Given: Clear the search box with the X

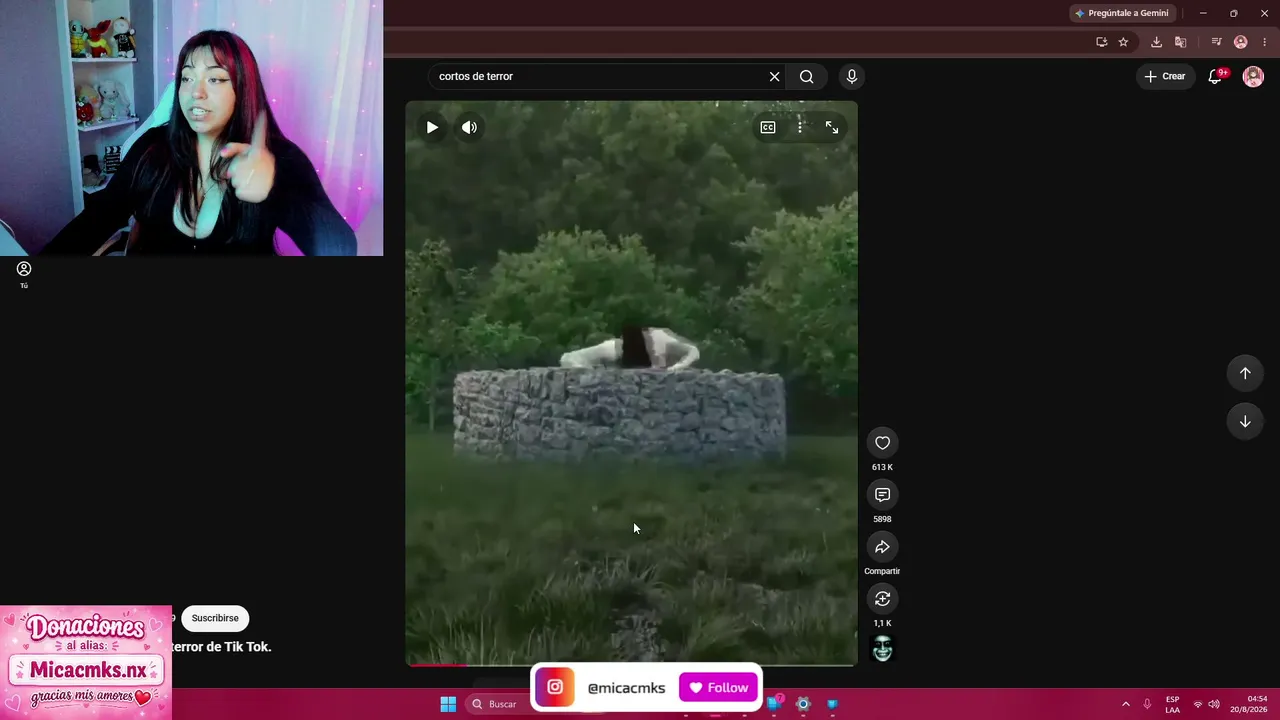Looking at the screenshot, I should click(774, 76).
